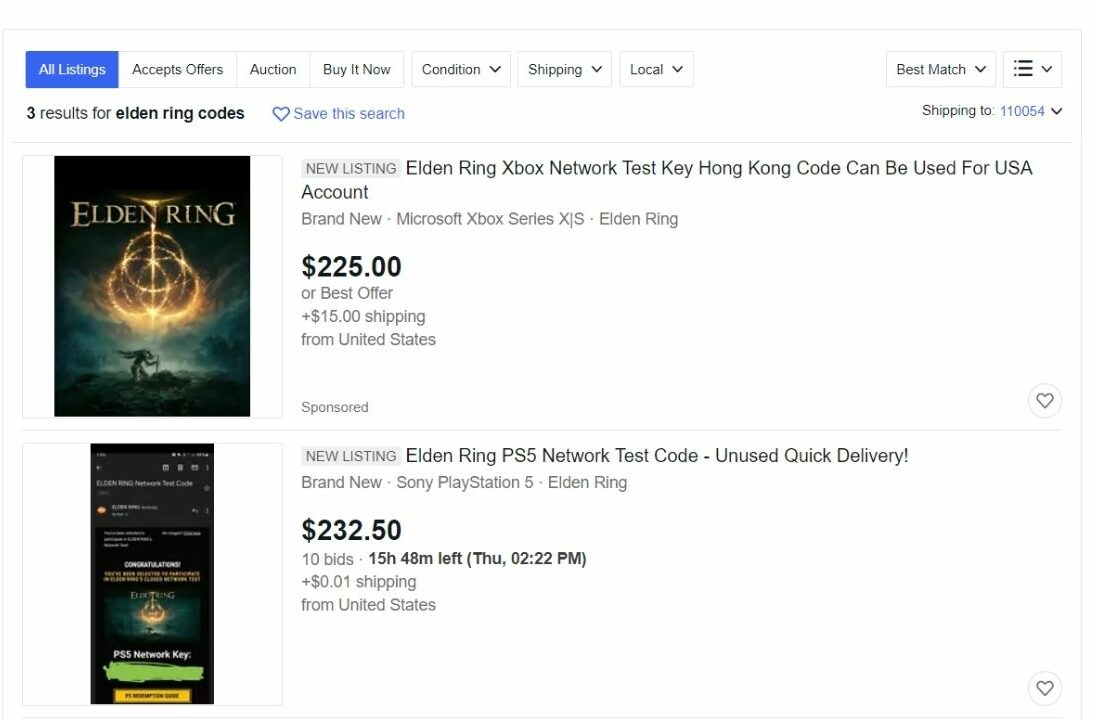Open the Condition dropdown
1094x720 pixels.
coord(460,69)
